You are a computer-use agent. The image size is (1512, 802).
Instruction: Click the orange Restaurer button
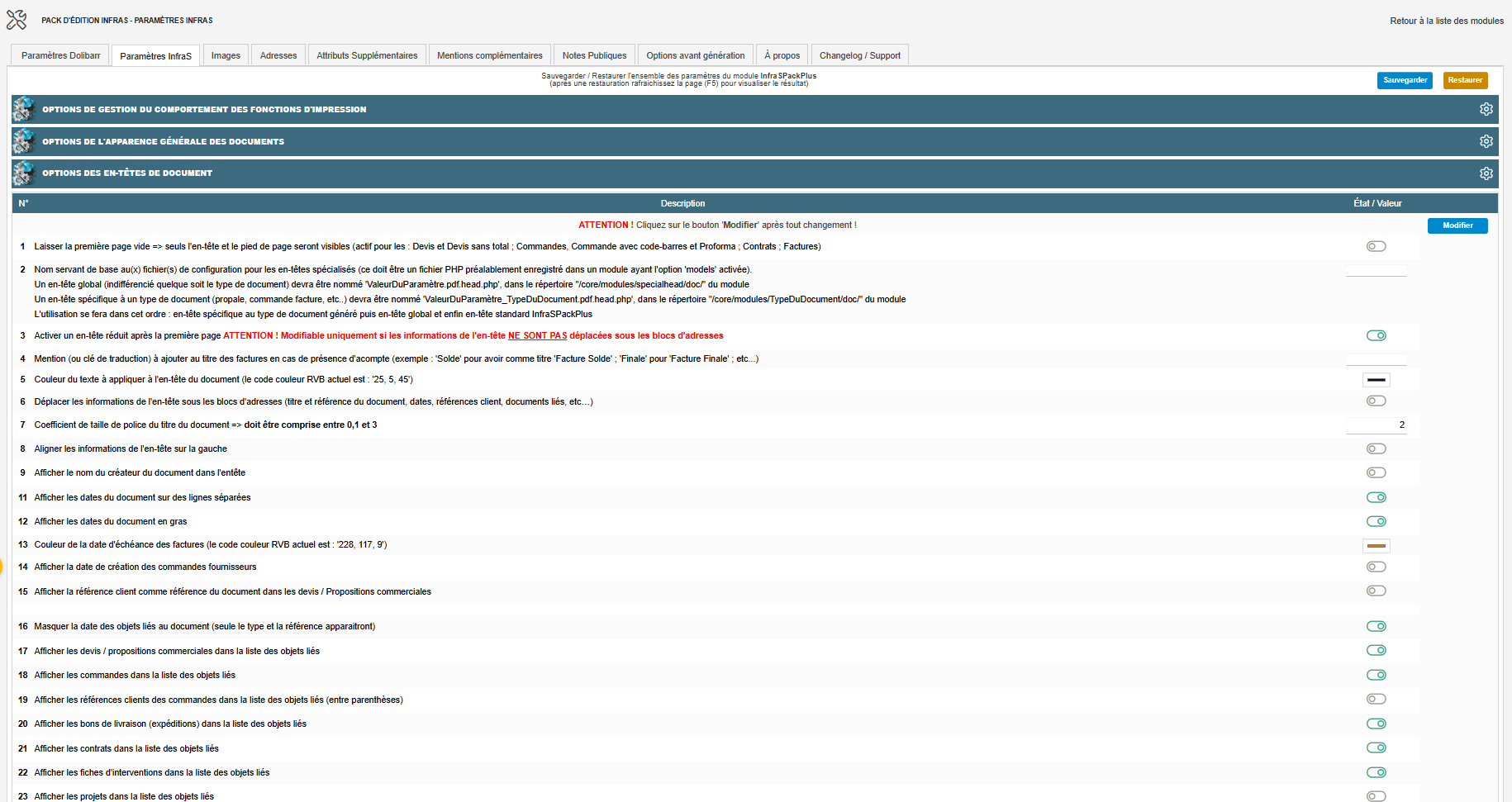pos(1465,80)
